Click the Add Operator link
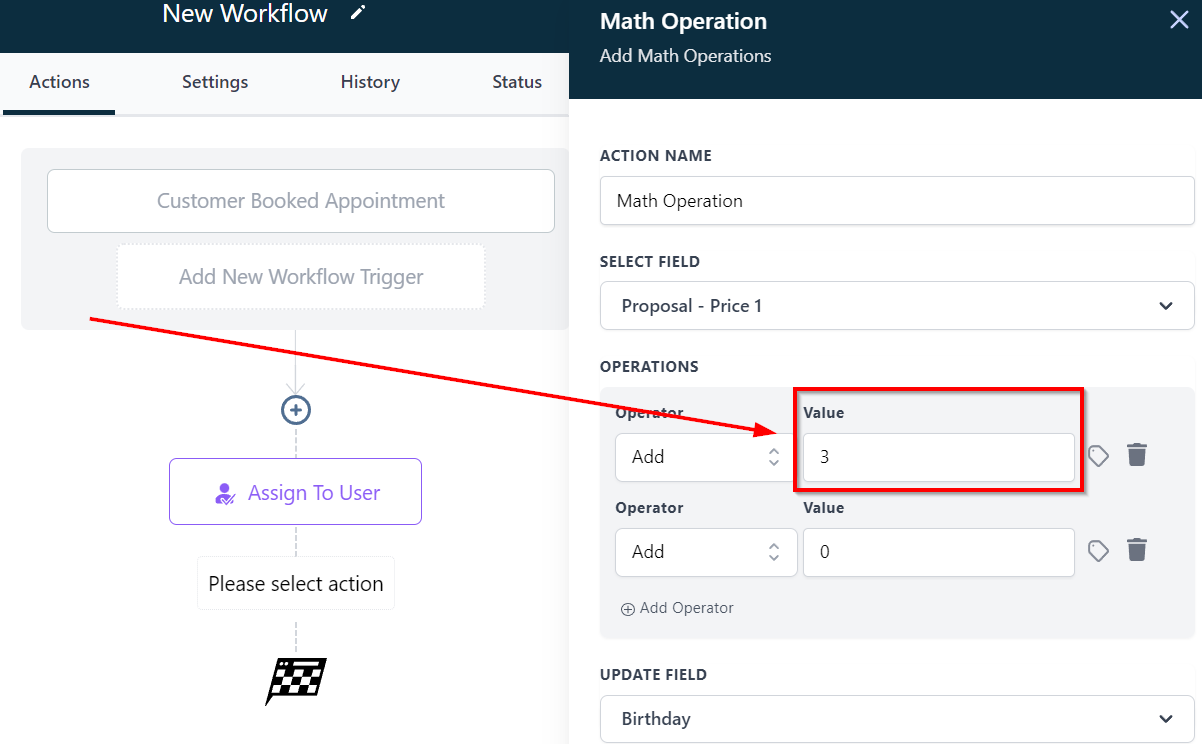Image resolution: width=1202 pixels, height=744 pixels. (x=677, y=608)
